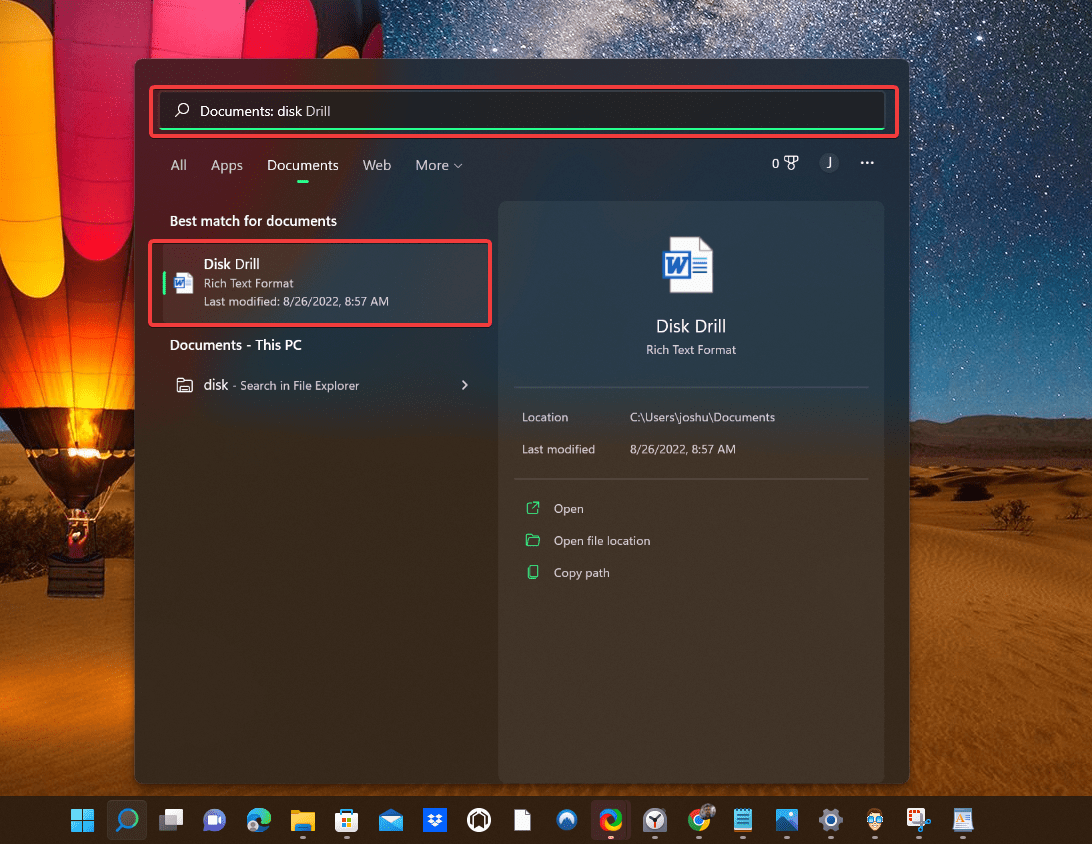This screenshot has height=844, width=1092.
Task: Open the three-dot options menu
Action: coord(867,163)
